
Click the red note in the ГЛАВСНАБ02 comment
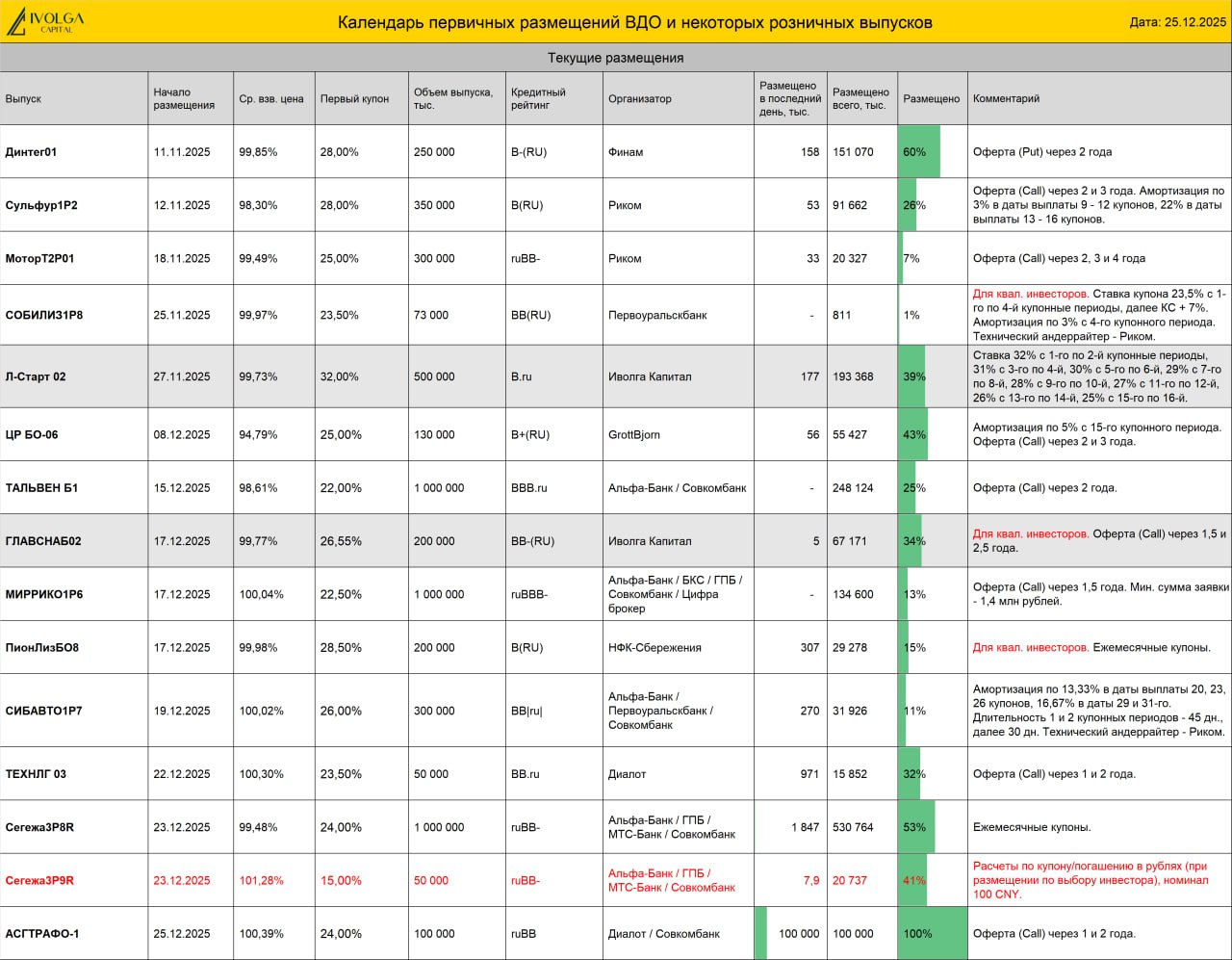[x=1031, y=534]
